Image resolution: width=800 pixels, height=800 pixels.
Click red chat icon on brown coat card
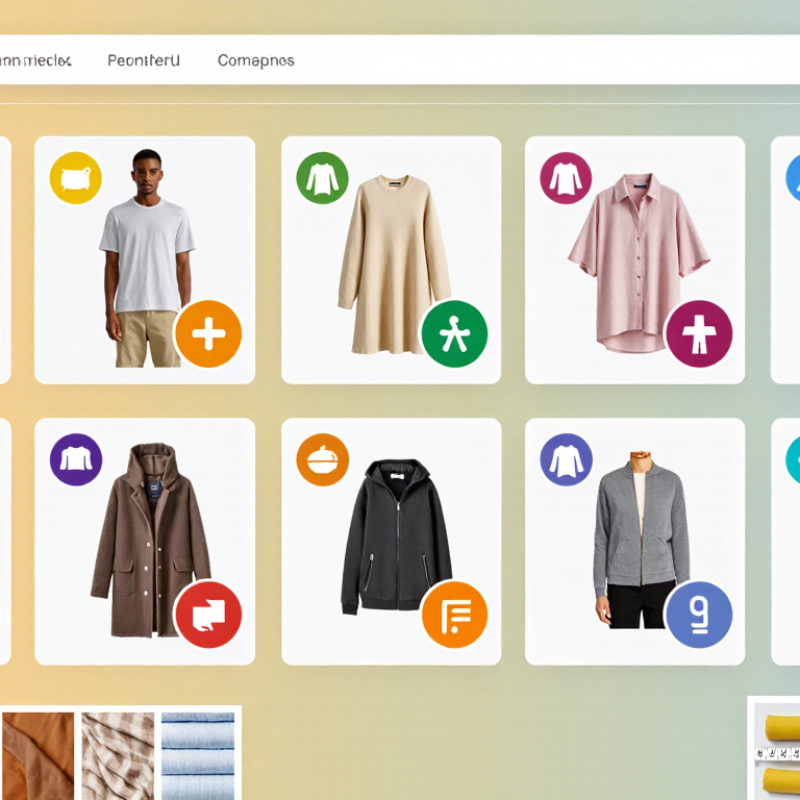[x=208, y=615]
